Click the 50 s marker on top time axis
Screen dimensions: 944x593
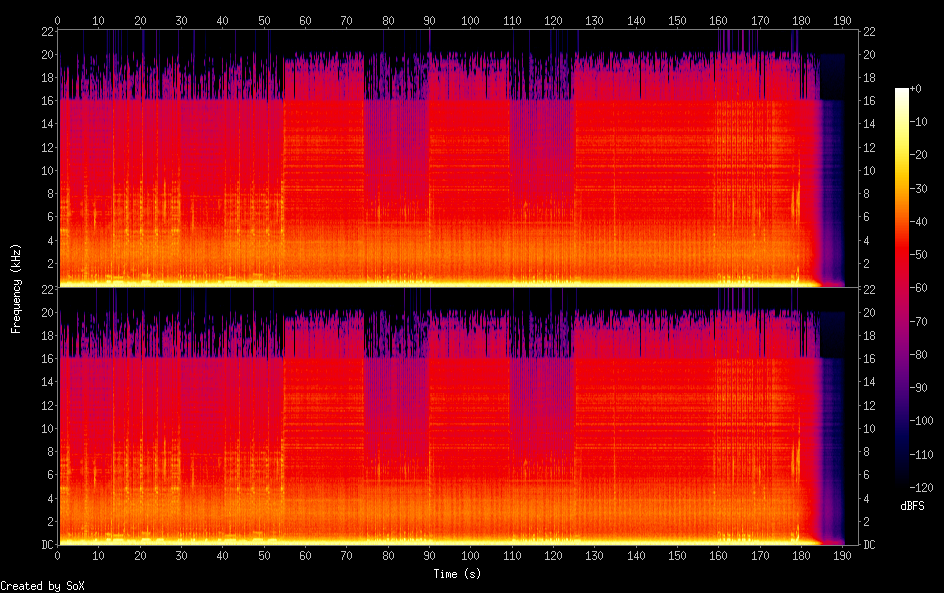pos(264,20)
